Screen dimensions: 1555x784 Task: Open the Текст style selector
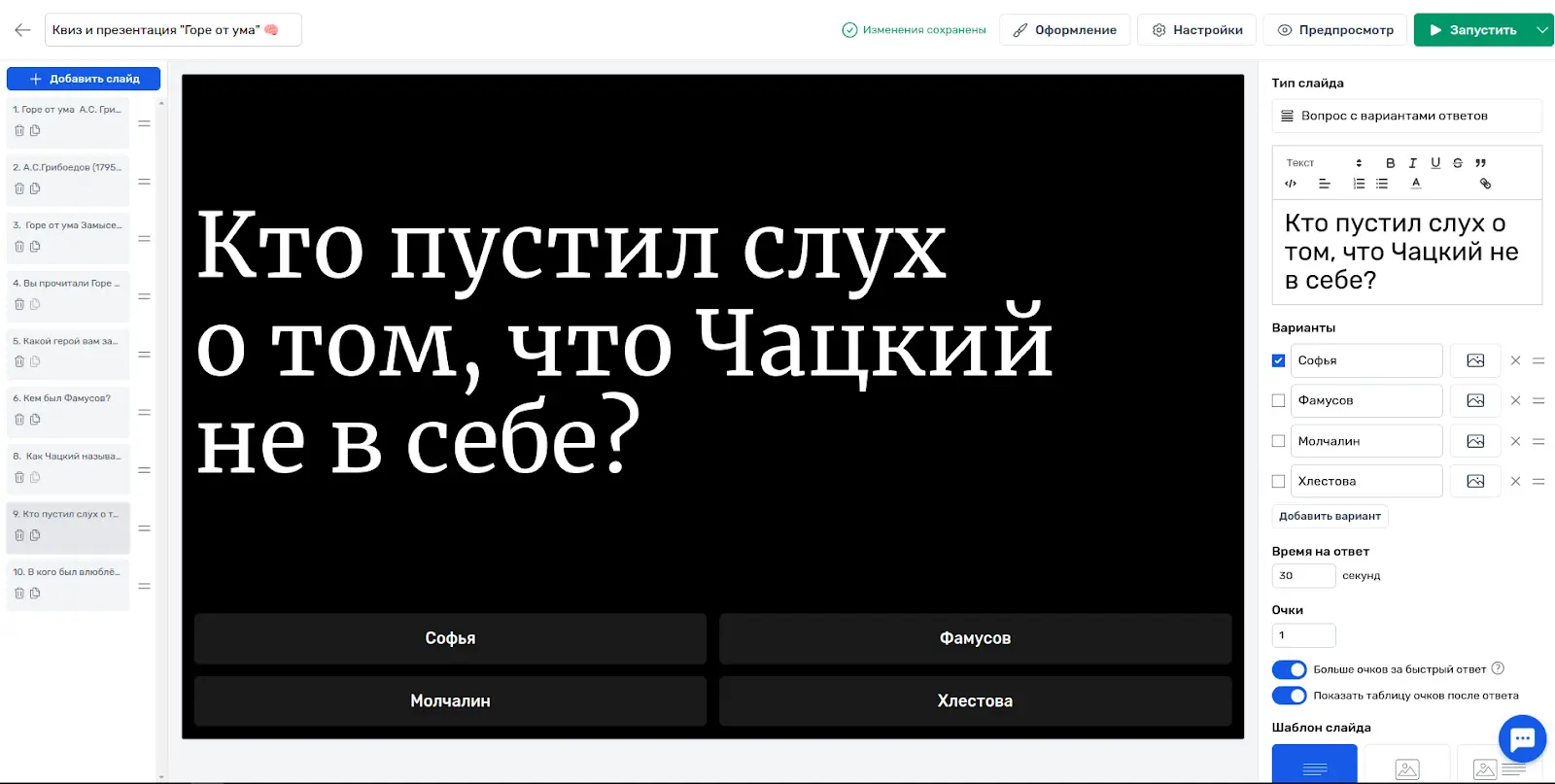(1324, 163)
